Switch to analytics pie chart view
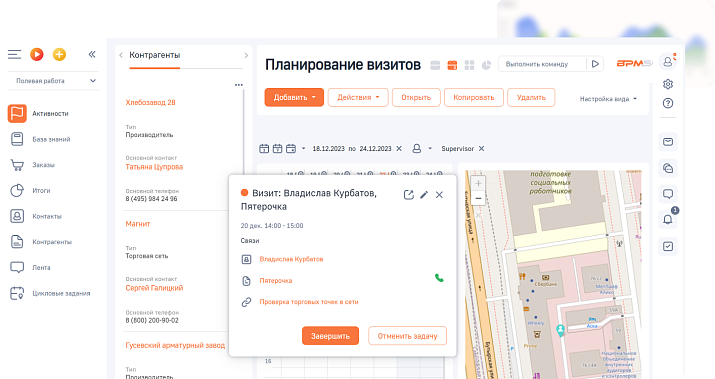Viewport: 715px width, 379px height. click(x=487, y=65)
